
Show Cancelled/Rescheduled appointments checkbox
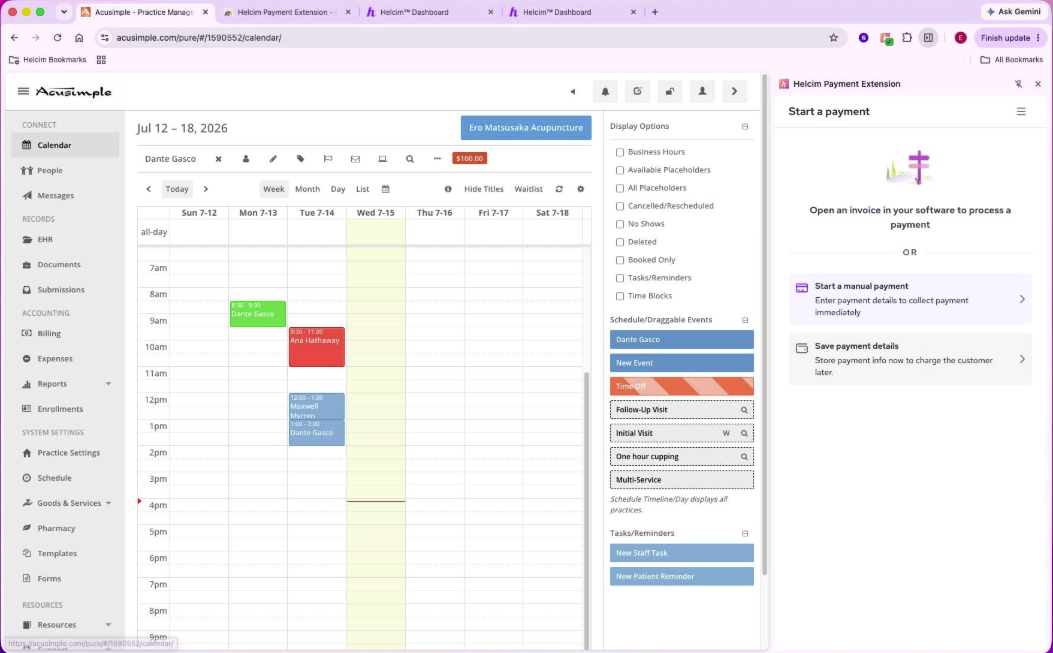620,206
